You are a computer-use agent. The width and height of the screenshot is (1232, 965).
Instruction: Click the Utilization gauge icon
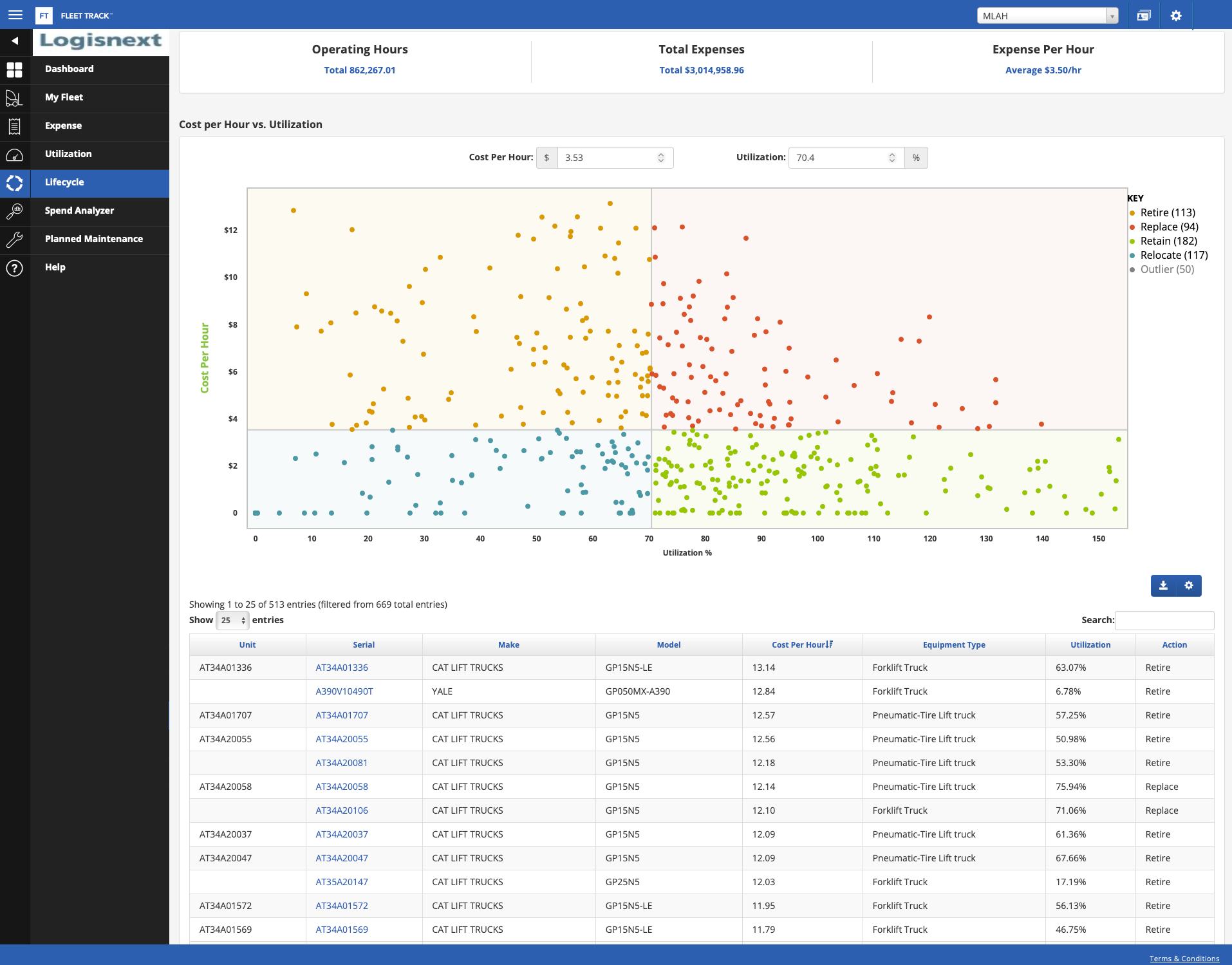pos(15,155)
